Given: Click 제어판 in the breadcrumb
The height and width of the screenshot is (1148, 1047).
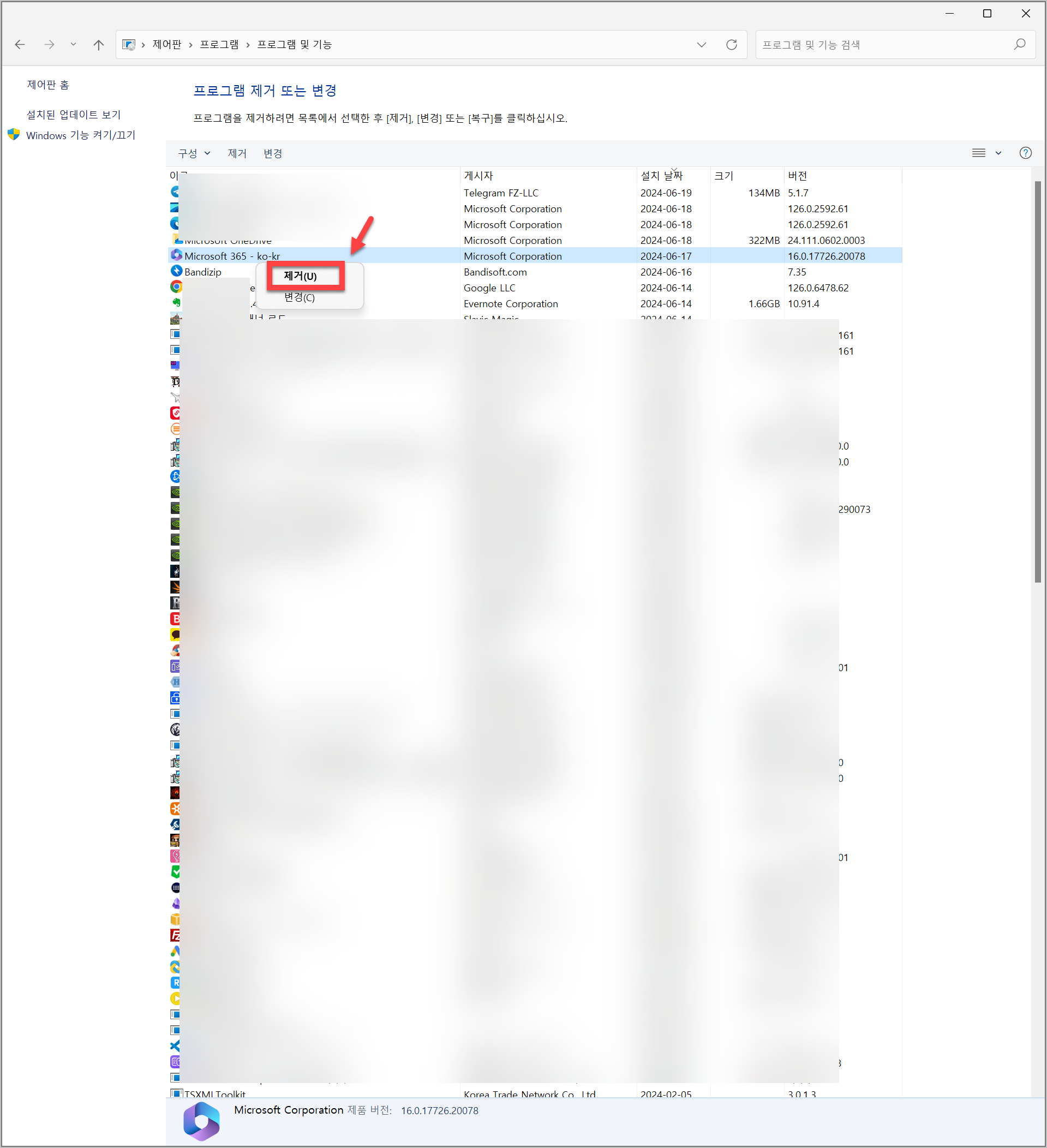Looking at the screenshot, I should (167, 44).
